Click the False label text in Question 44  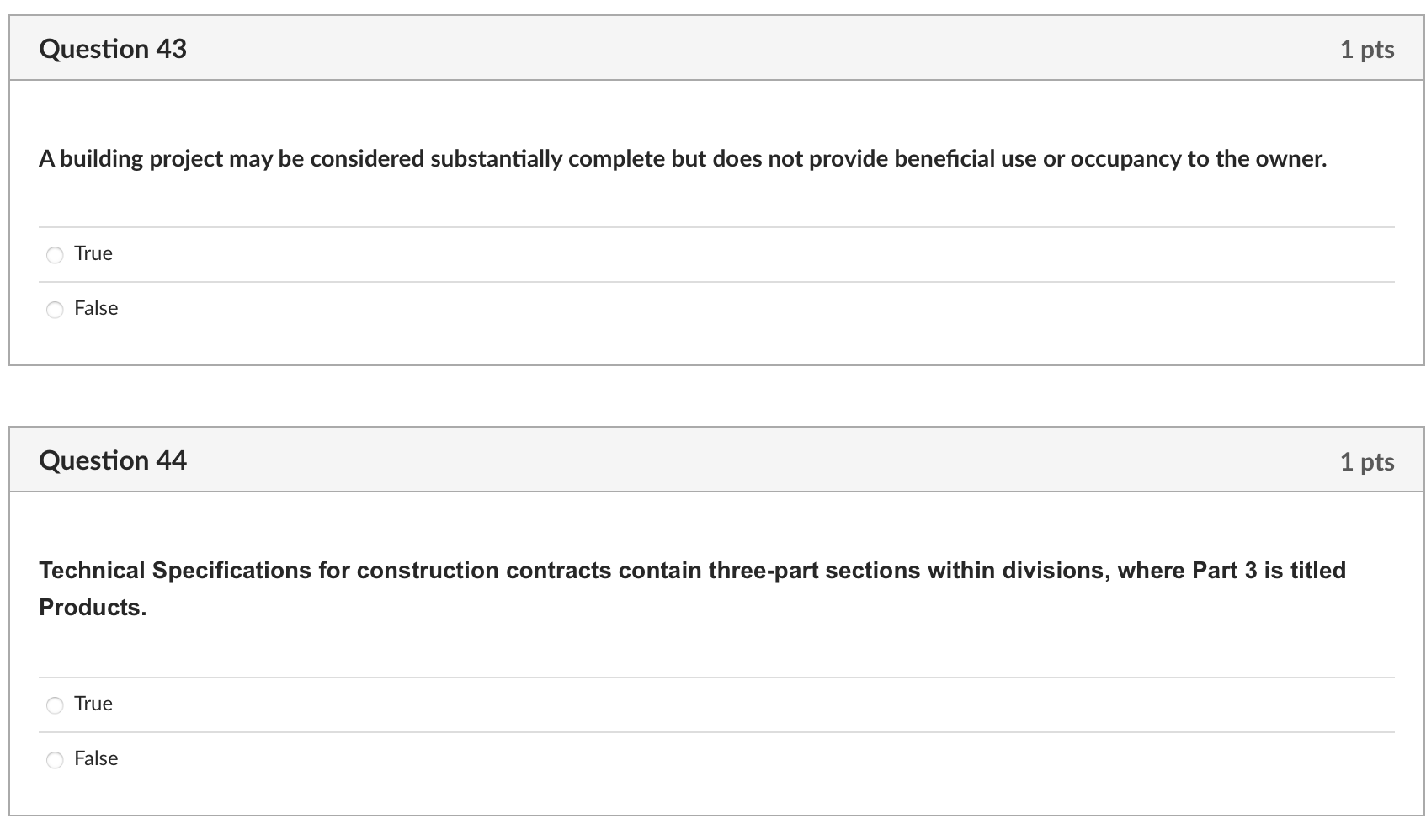coord(95,758)
